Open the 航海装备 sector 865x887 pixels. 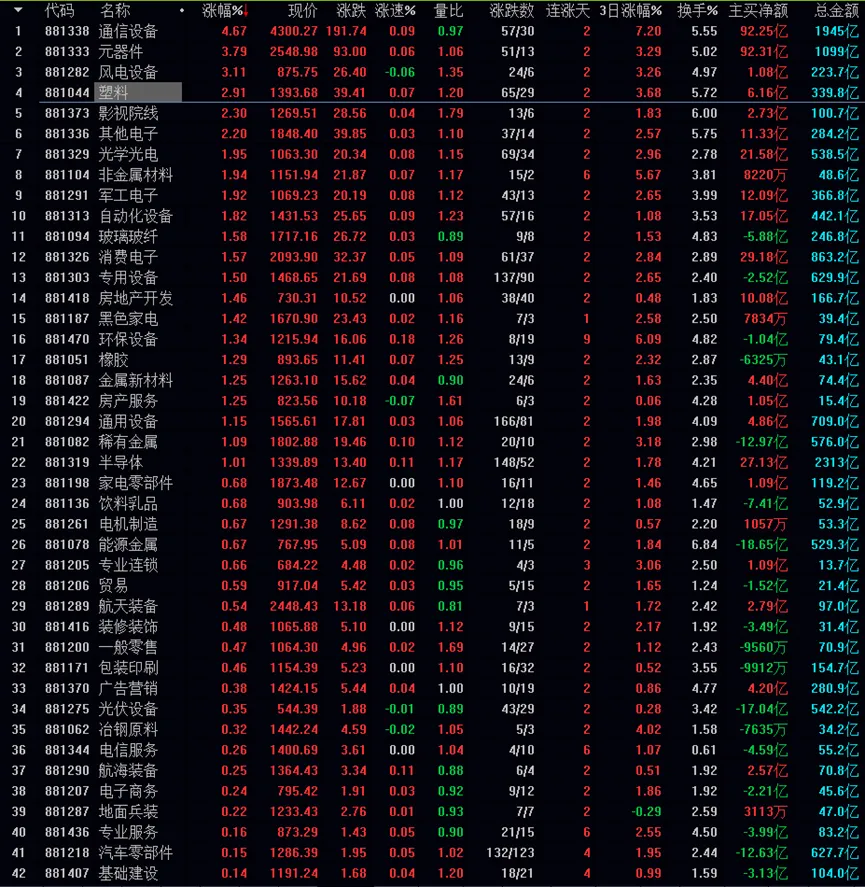tap(128, 771)
